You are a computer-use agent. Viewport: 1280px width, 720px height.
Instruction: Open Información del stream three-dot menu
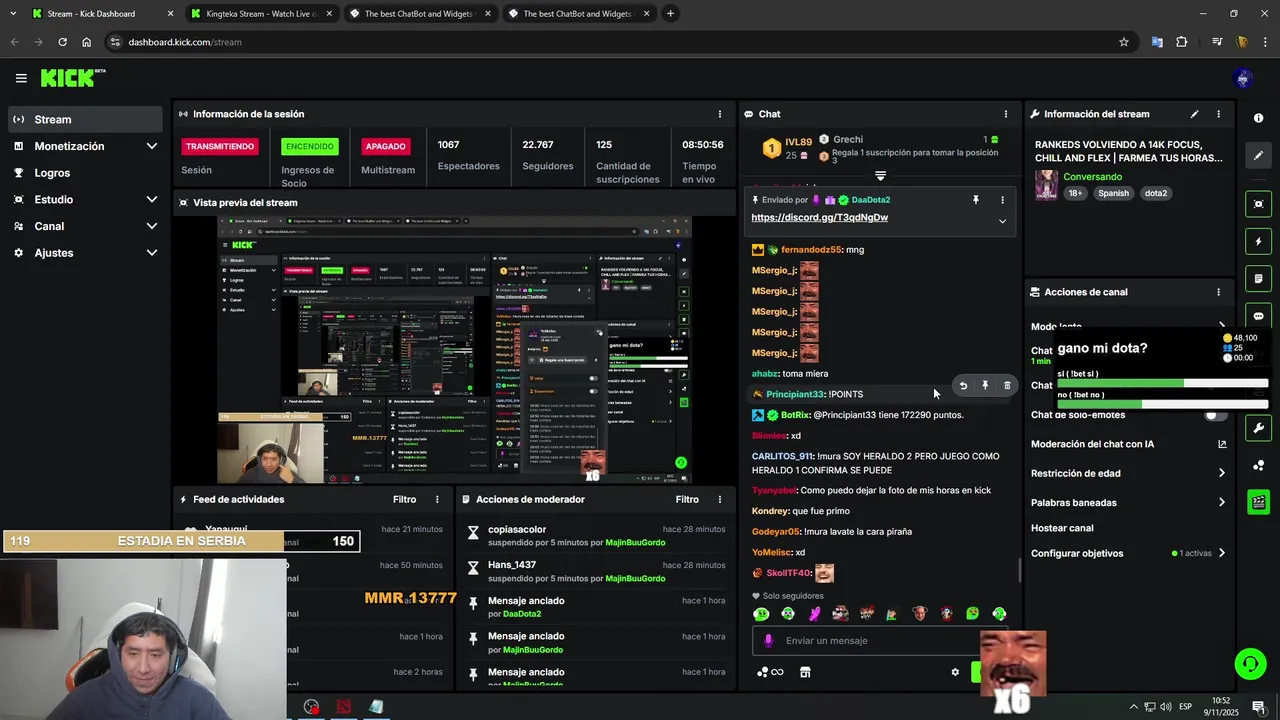pyautogui.click(x=1218, y=114)
